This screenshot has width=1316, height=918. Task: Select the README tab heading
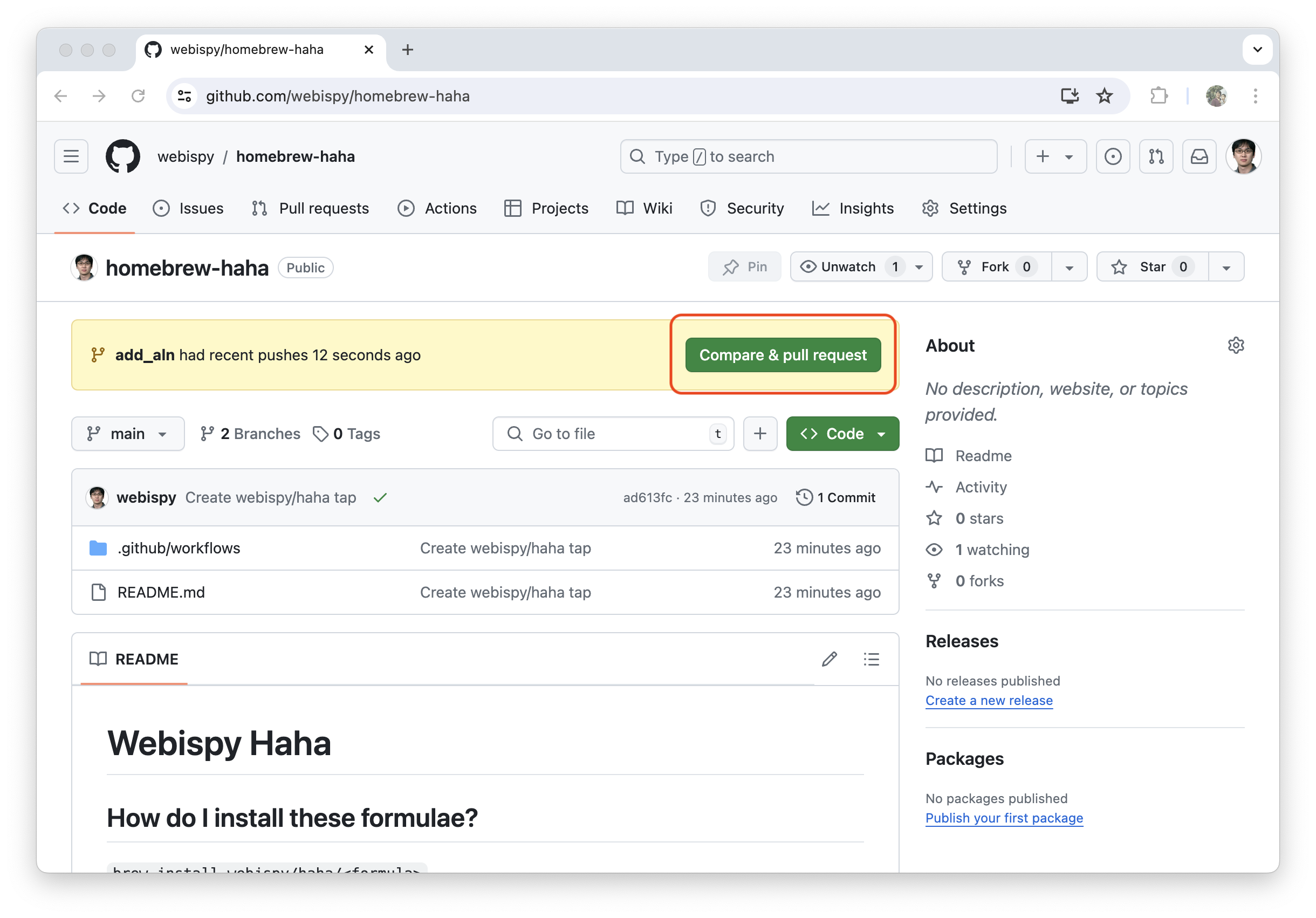click(134, 659)
